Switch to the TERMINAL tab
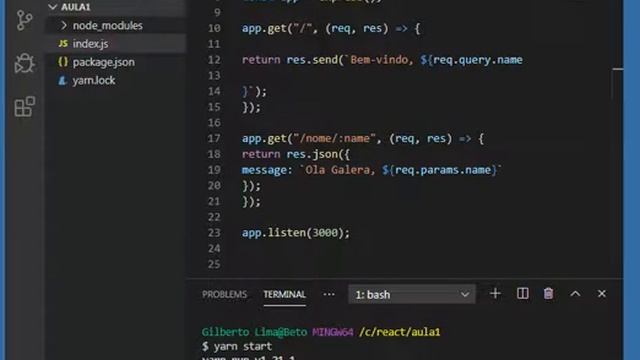Screen dimensions: 640x360 click(x=284, y=294)
